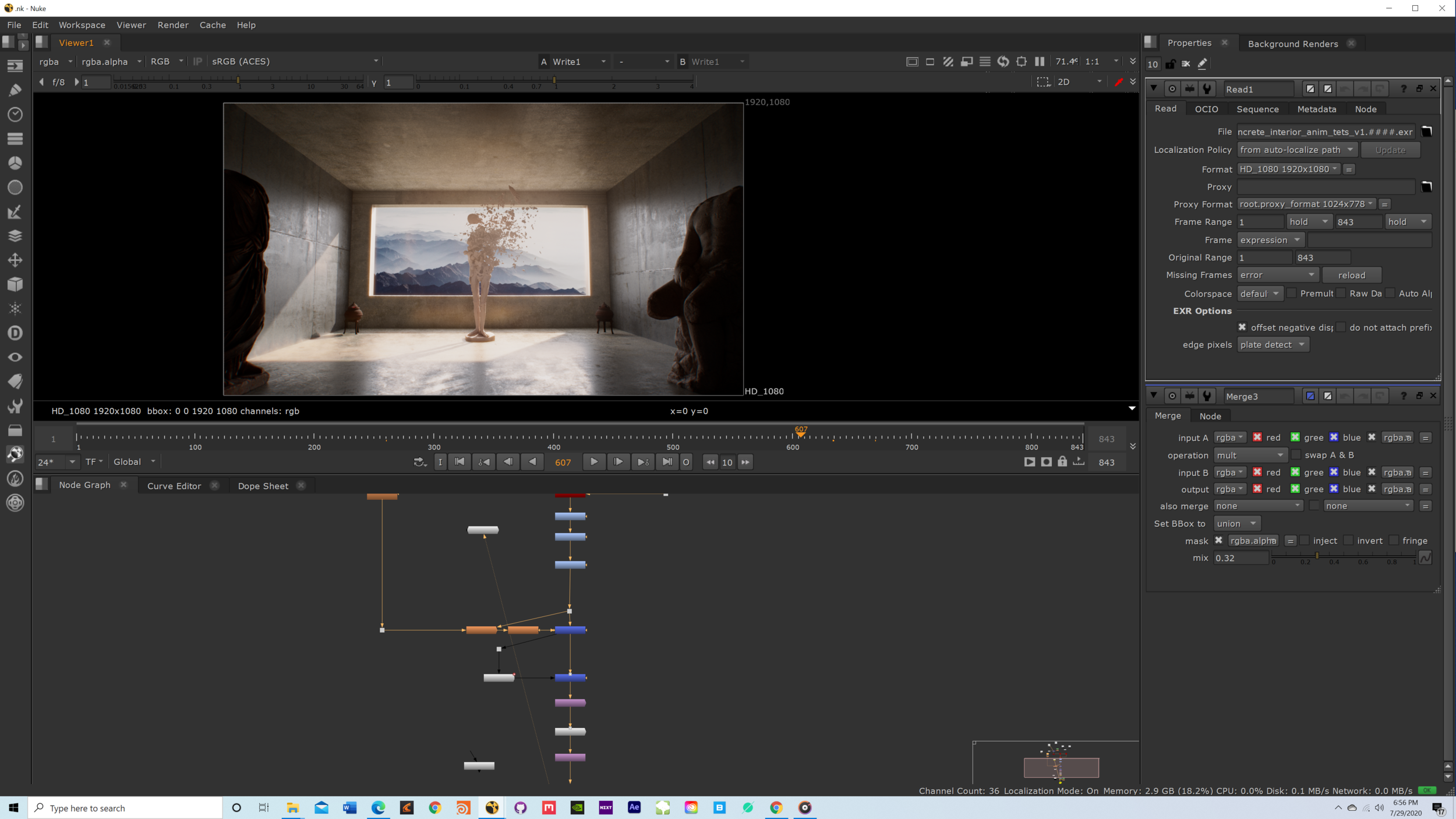Image resolution: width=1456 pixels, height=819 pixels.
Task: Open the Merge3 operation mult dropdown
Action: tap(1250, 455)
